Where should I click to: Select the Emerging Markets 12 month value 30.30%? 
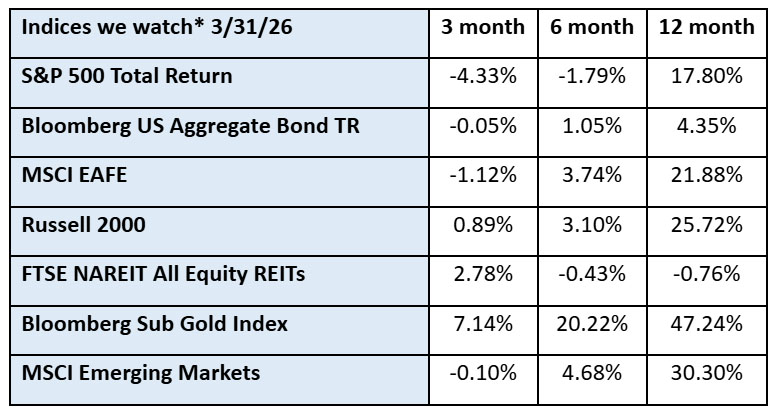[x=706, y=373]
